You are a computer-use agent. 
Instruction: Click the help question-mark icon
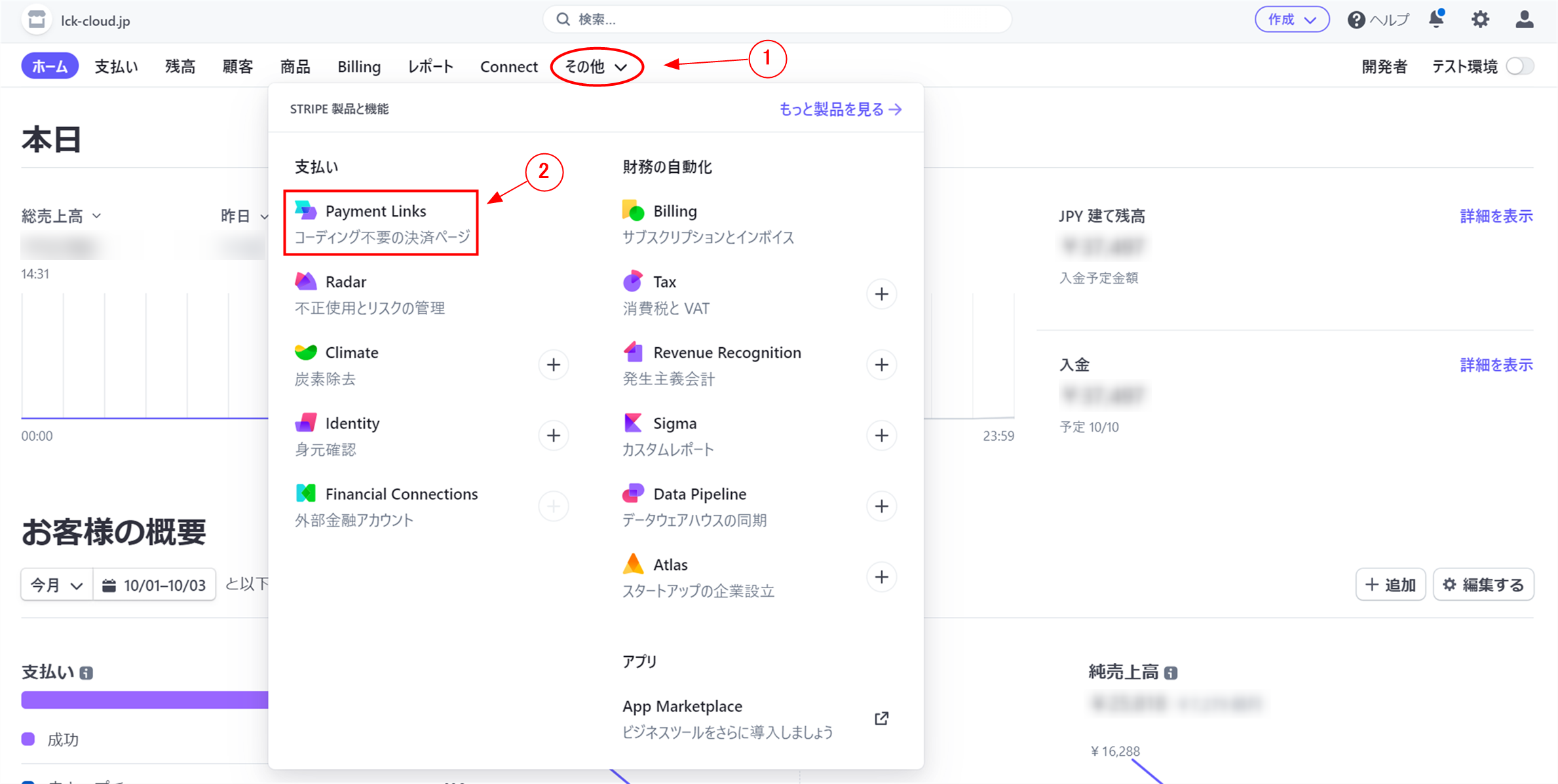[1356, 20]
